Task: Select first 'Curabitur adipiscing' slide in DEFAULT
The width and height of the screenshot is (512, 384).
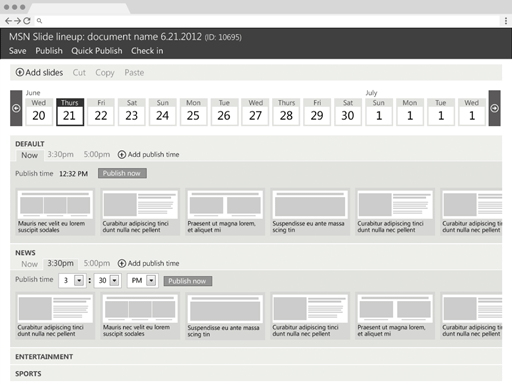Action: tap(140, 212)
